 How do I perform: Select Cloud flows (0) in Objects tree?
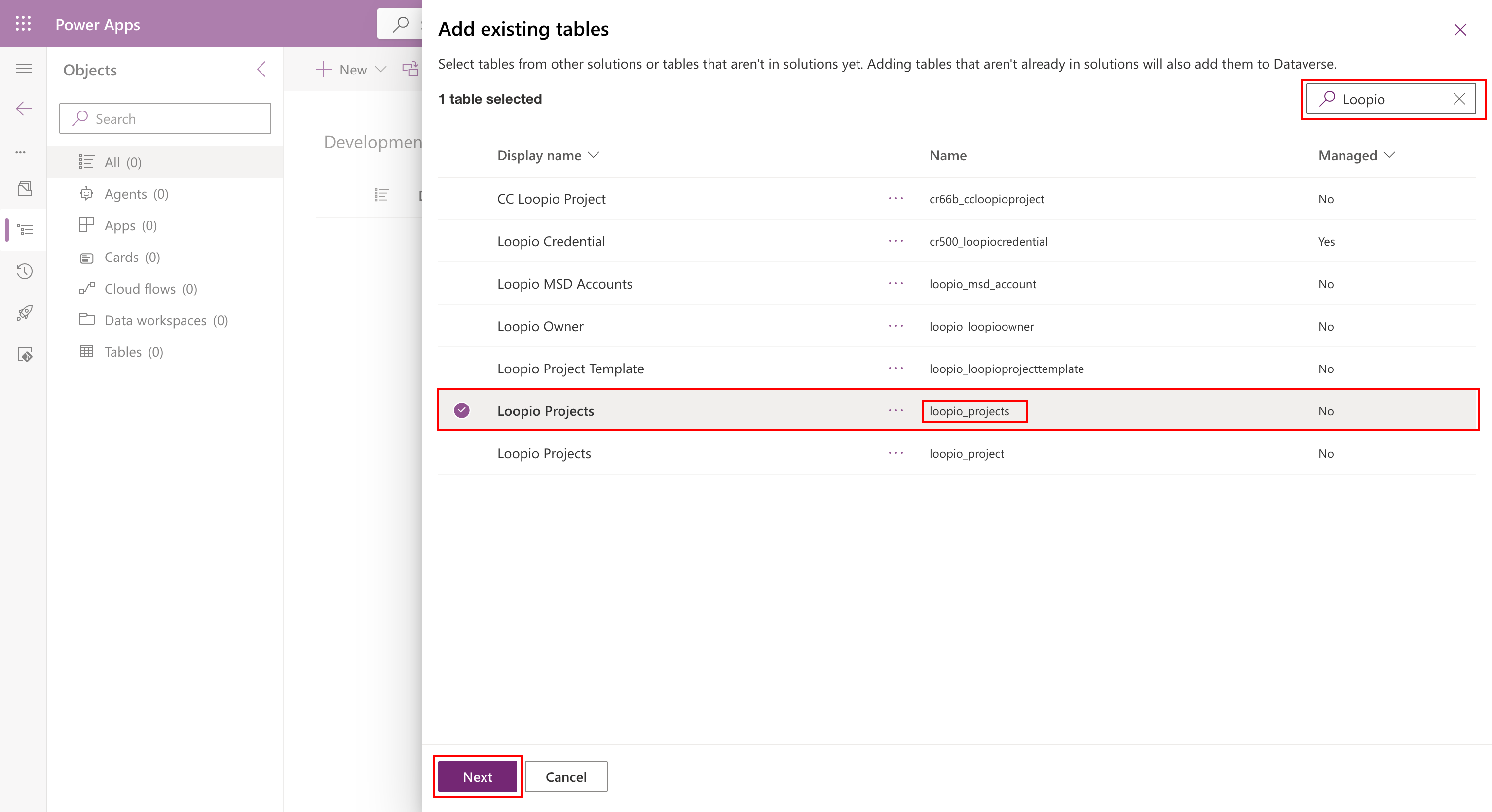pos(166,289)
